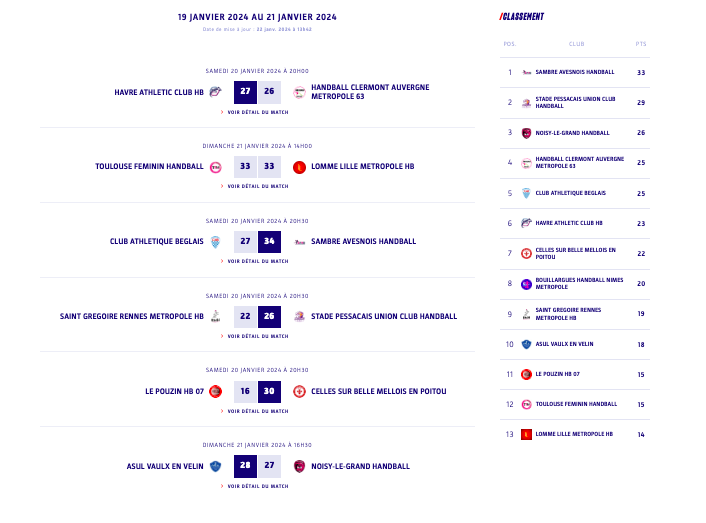Expand details for Le Pouzin vs Celles match
Image resolution: width=706 pixels, height=523 pixels.
coord(257,411)
